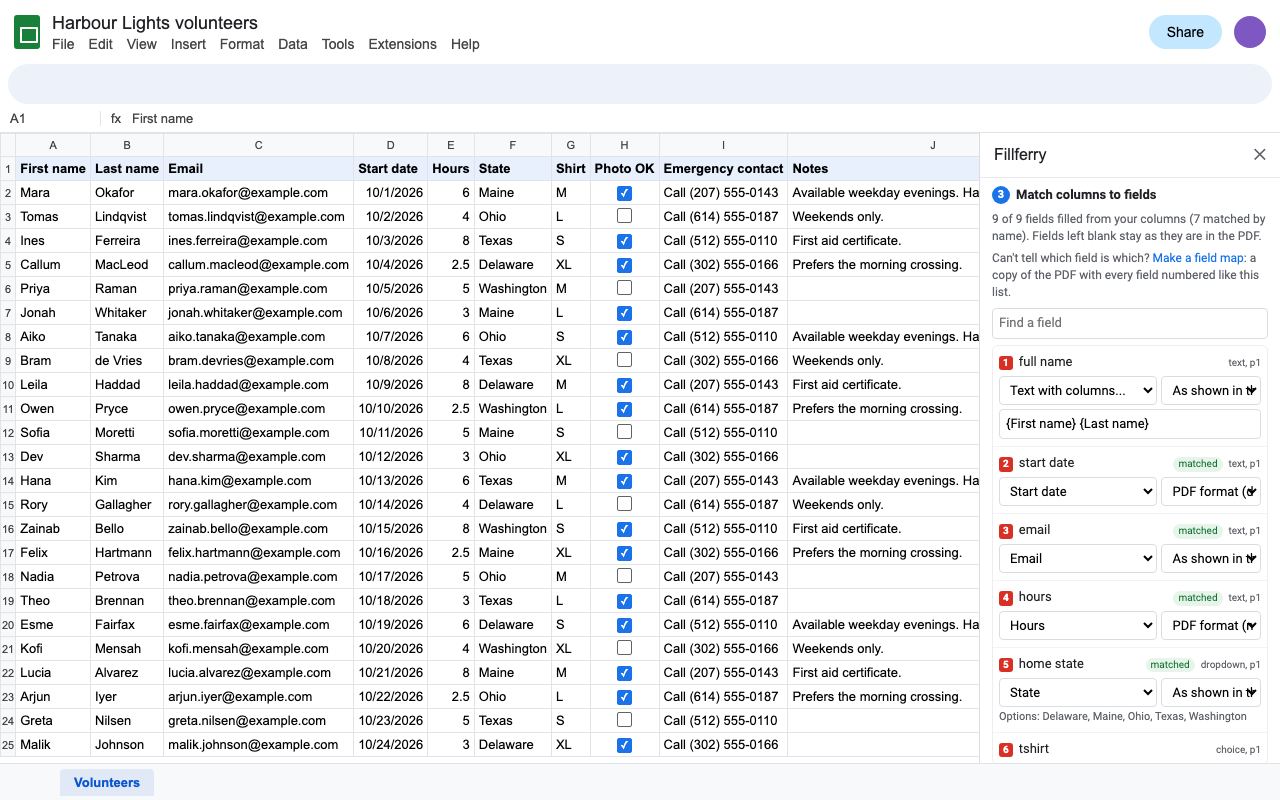1280x800 pixels.
Task: Click the A1 name box
Action: tap(50, 118)
